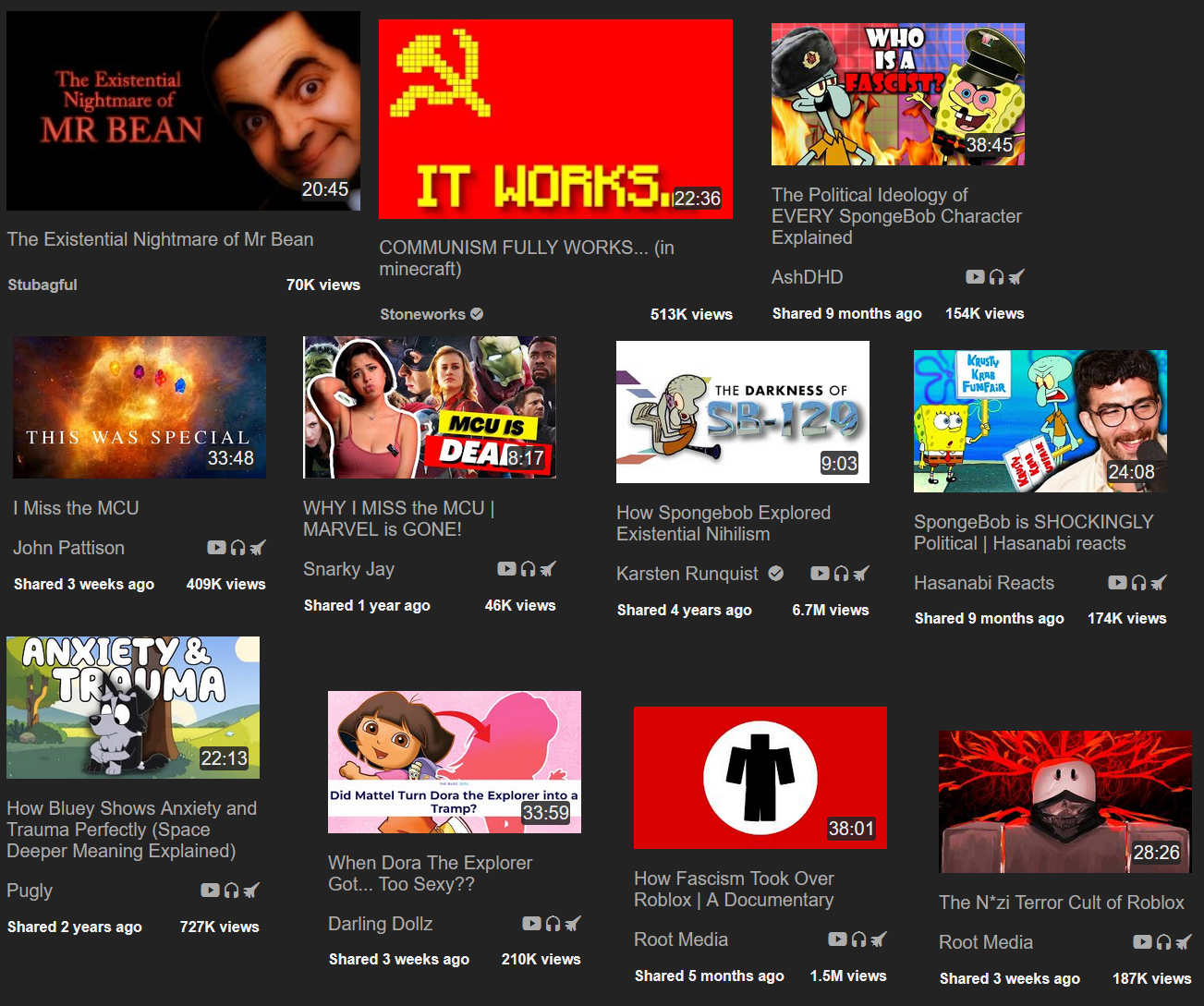Viewport: 1204px width, 1006px height.
Task: Click headphones icon for N*zi Terror Cult video
Action: coord(1163,941)
